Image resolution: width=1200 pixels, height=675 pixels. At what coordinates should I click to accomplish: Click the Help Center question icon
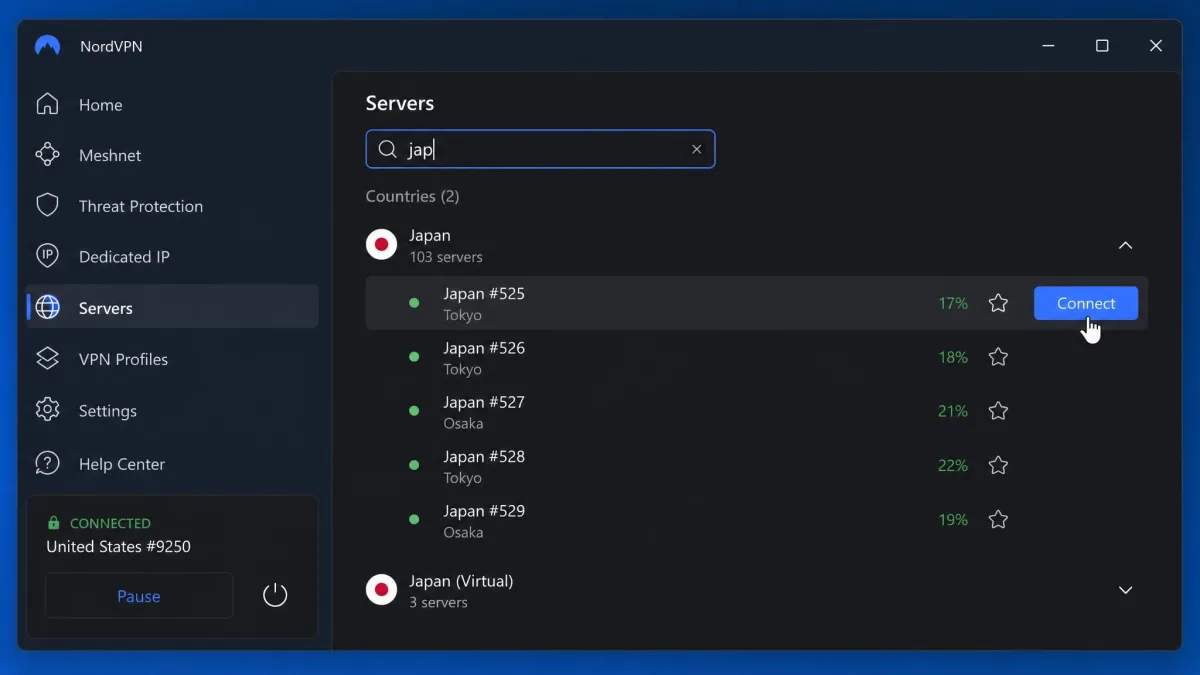[x=47, y=463]
